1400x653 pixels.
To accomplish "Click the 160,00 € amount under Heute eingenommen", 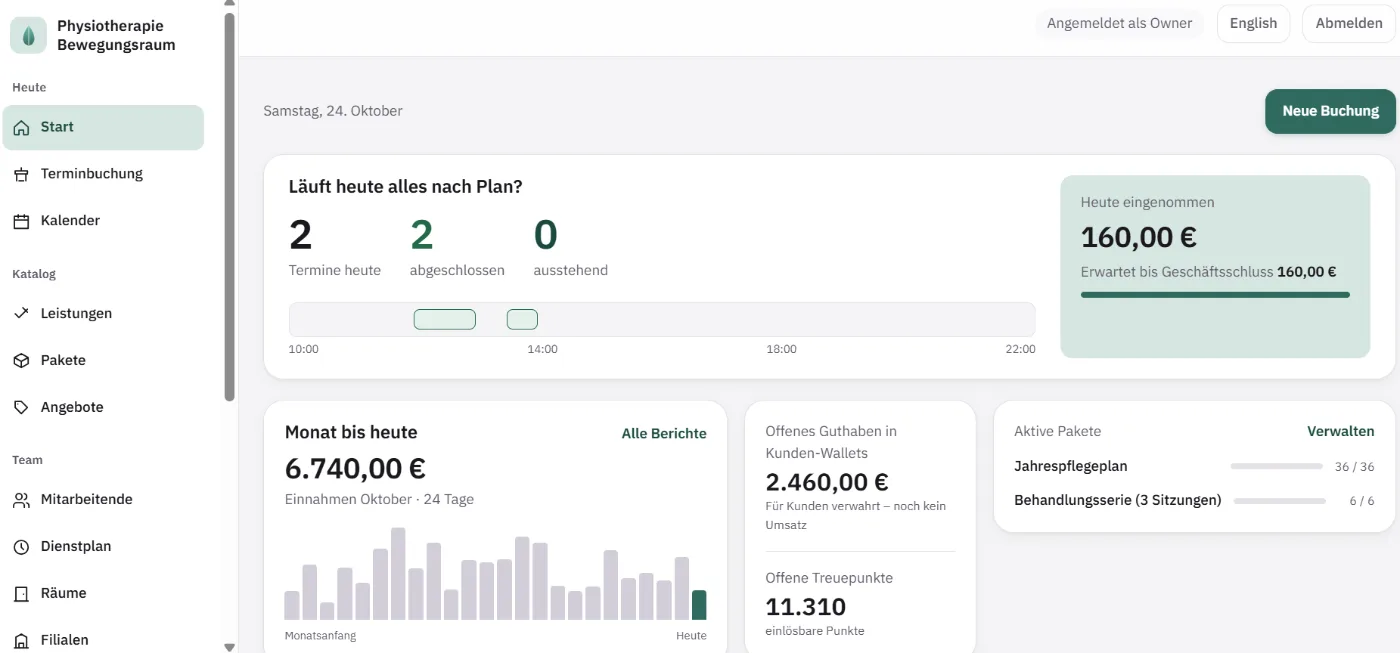I will tap(1139, 237).
